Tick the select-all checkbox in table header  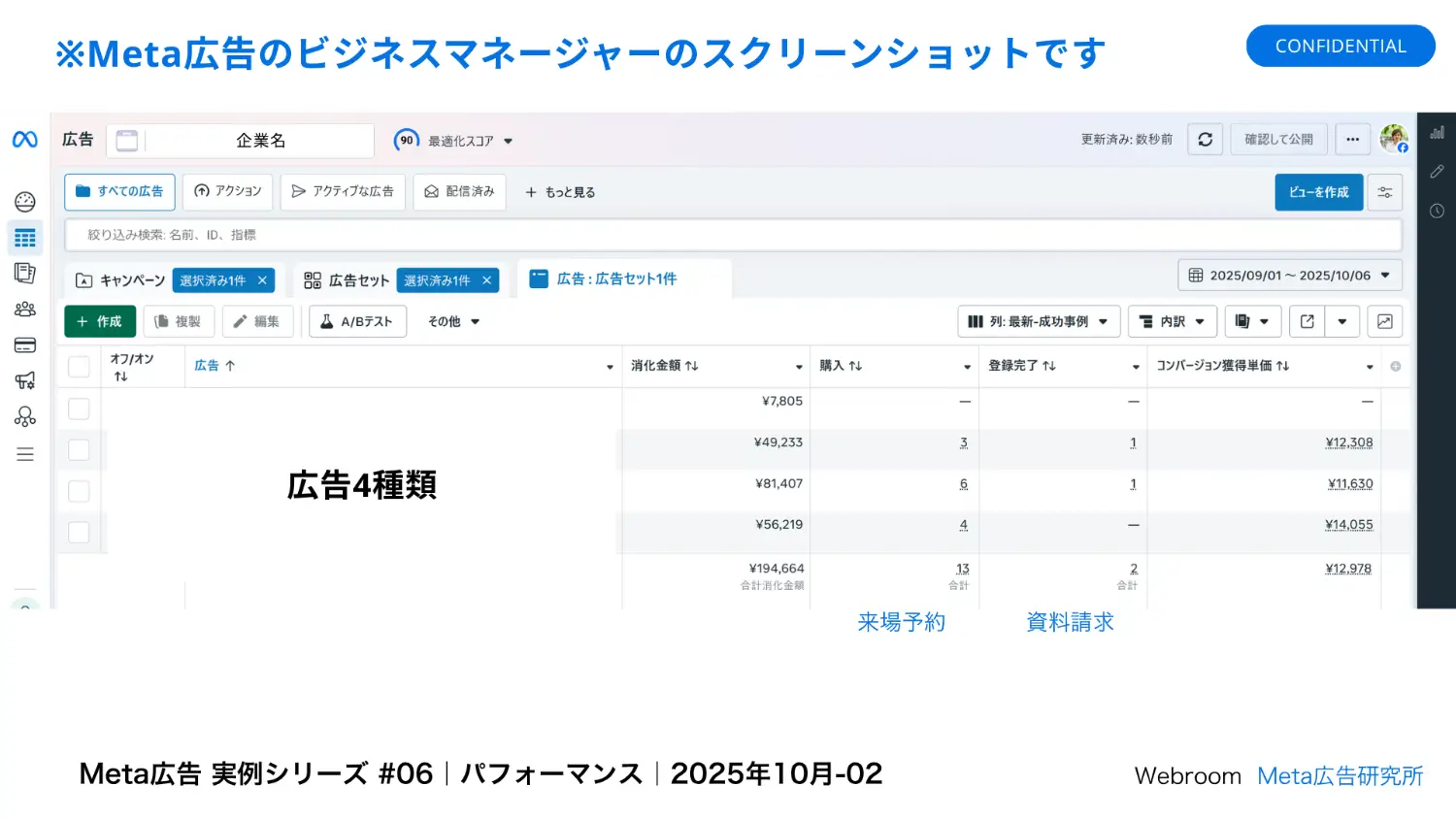click(x=79, y=367)
